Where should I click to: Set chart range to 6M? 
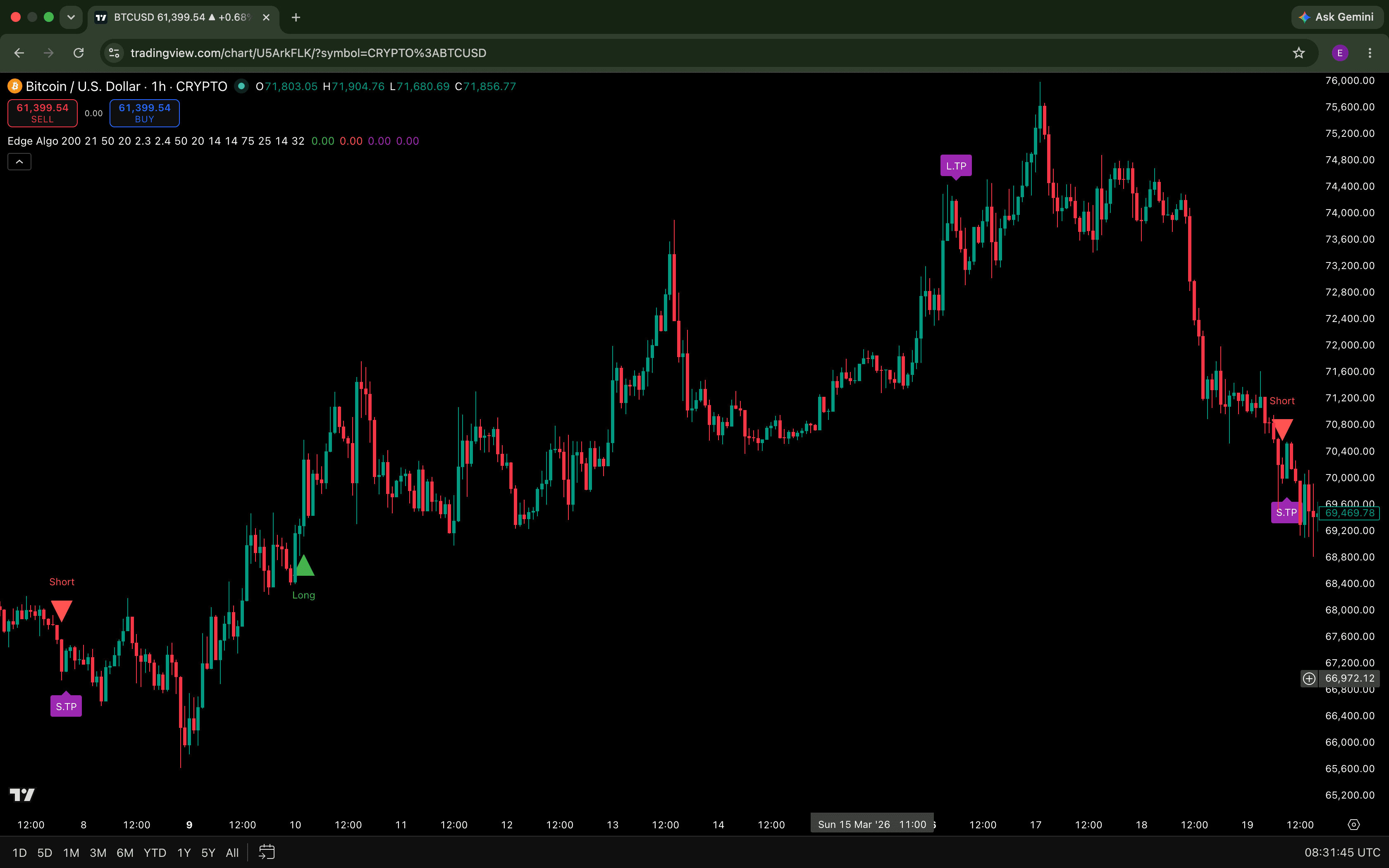125,852
